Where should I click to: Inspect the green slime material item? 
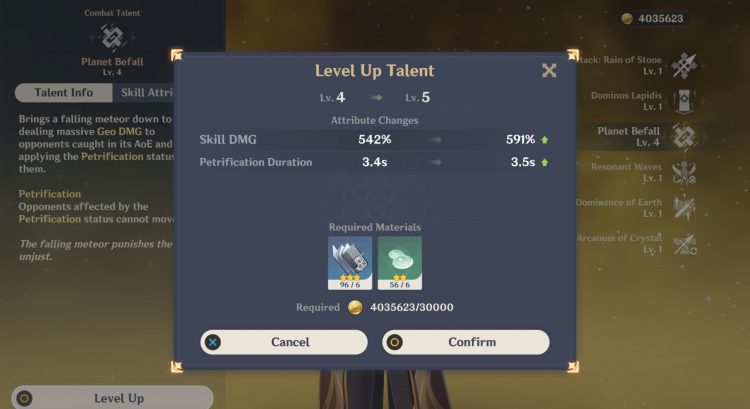(x=400, y=263)
